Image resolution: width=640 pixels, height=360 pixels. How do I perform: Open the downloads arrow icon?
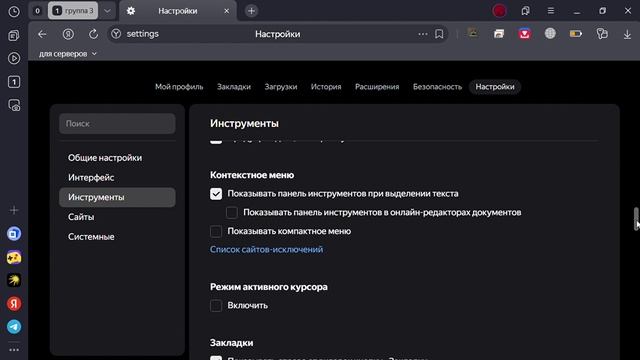(627, 34)
